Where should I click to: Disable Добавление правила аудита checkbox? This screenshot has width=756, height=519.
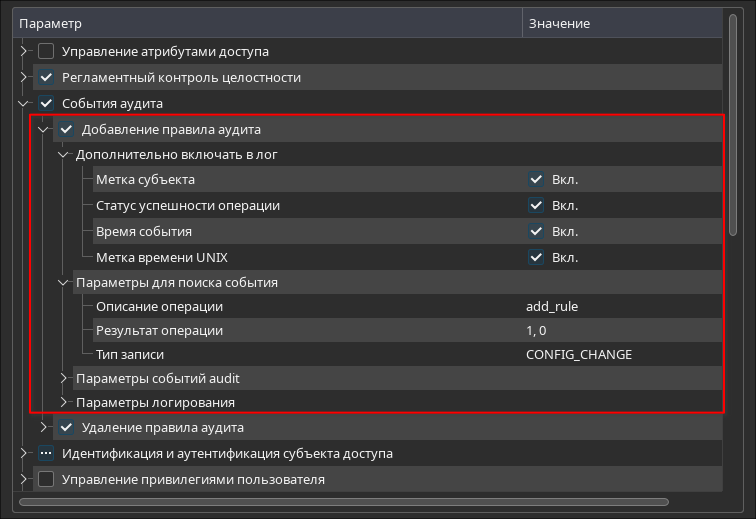66,129
